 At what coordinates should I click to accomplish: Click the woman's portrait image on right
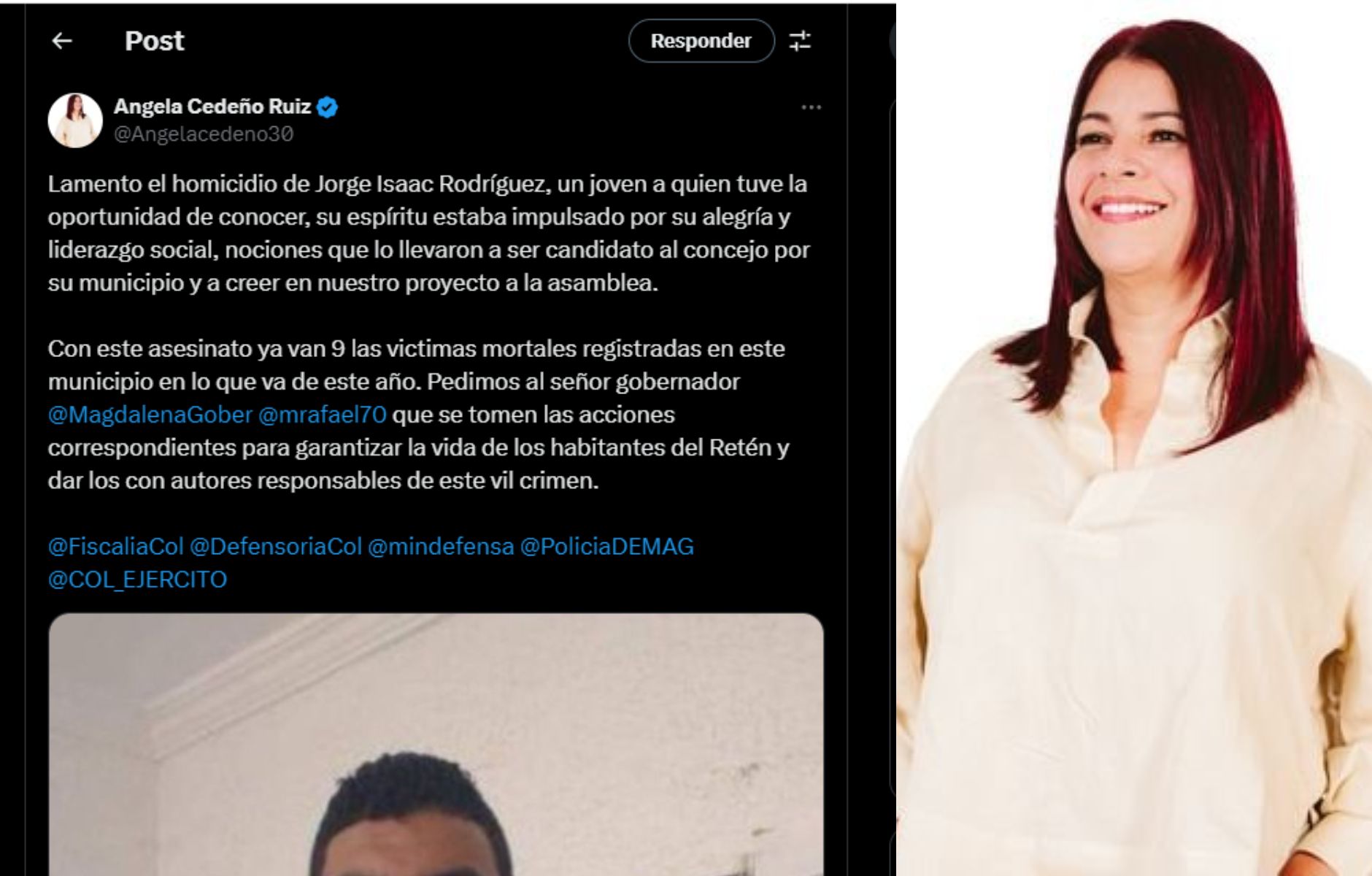1134,438
